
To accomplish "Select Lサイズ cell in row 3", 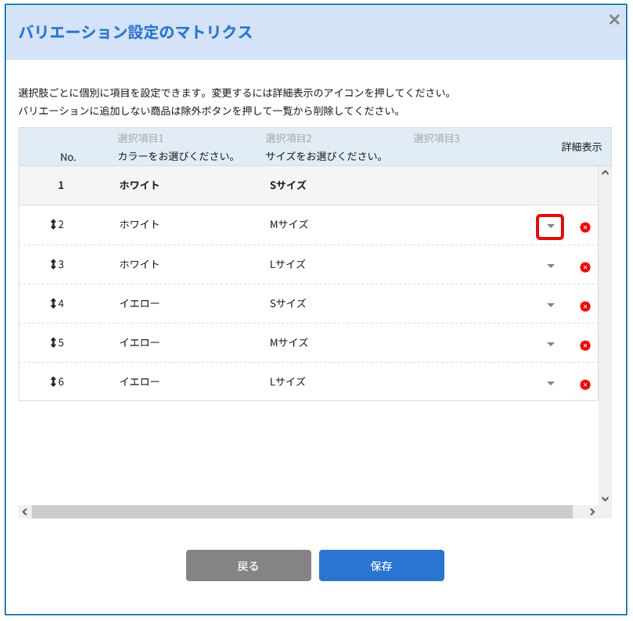I will point(287,264).
